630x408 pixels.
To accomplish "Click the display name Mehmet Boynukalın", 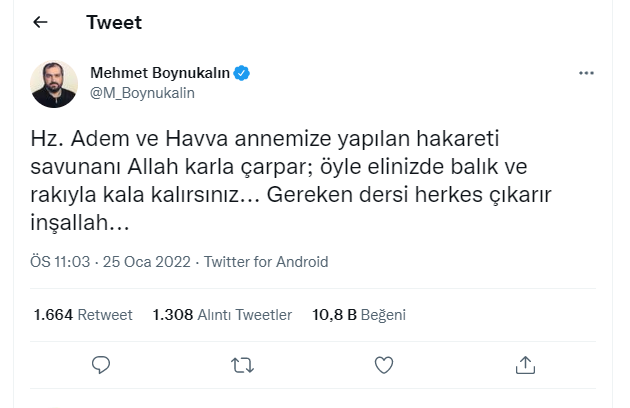I will pyautogui.click(x=160, y=73).
